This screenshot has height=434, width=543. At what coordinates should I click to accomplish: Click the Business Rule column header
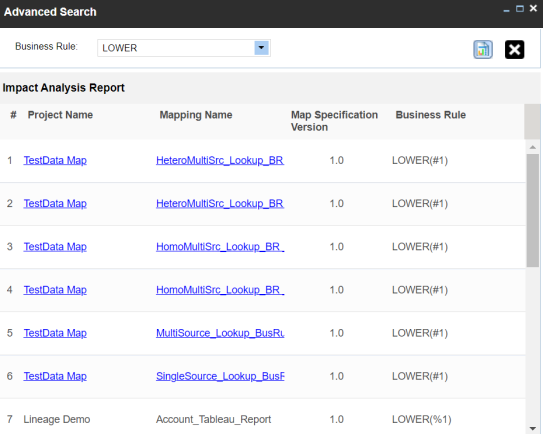pyautogui.click(x=430, y=115)
